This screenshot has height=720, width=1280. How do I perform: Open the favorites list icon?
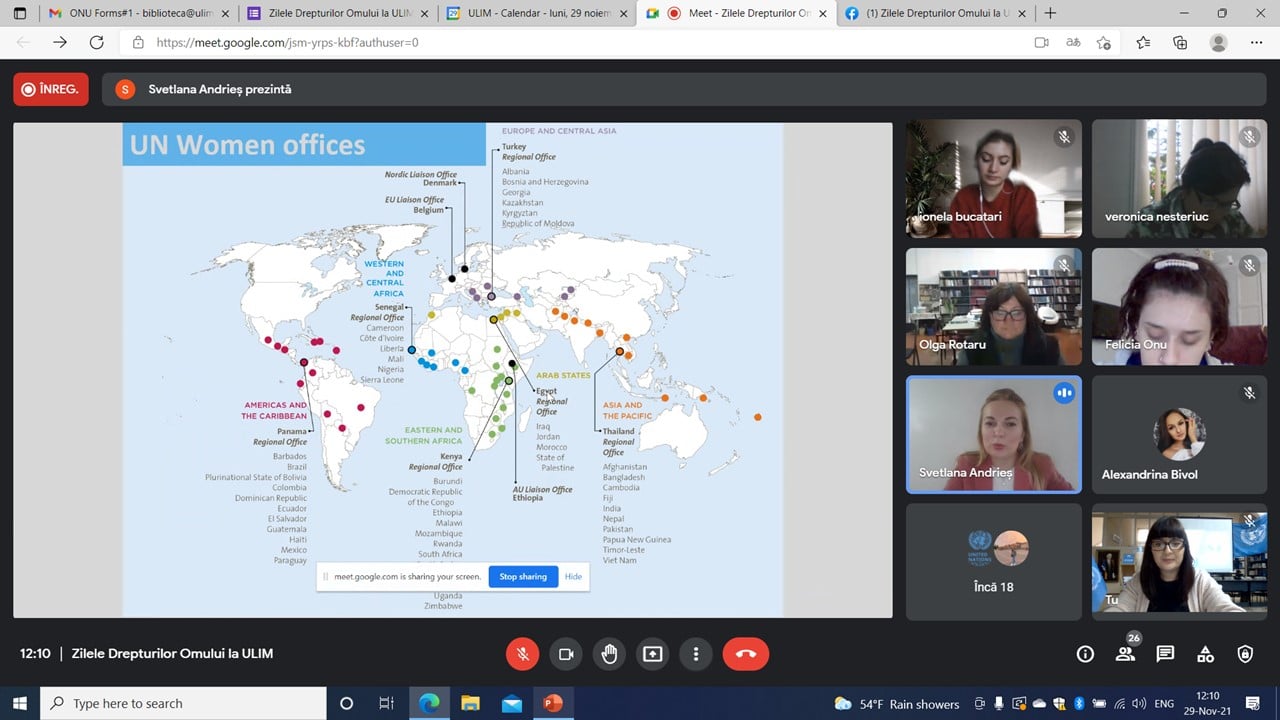(x=1143, y=43)
